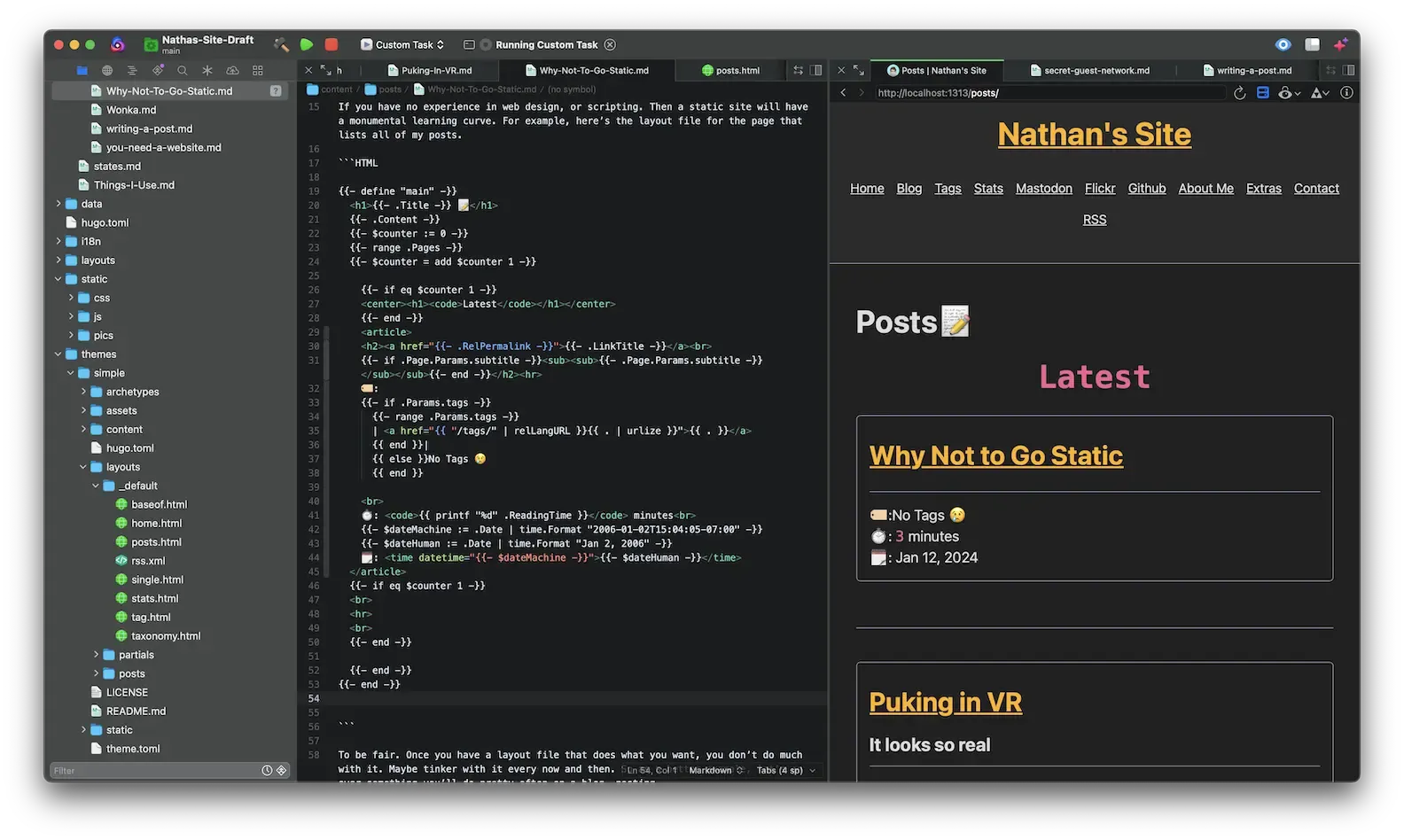Click the eye Preview icon in title bar
Viewport: 1404px width, 840px height.
pos(1283,44)
